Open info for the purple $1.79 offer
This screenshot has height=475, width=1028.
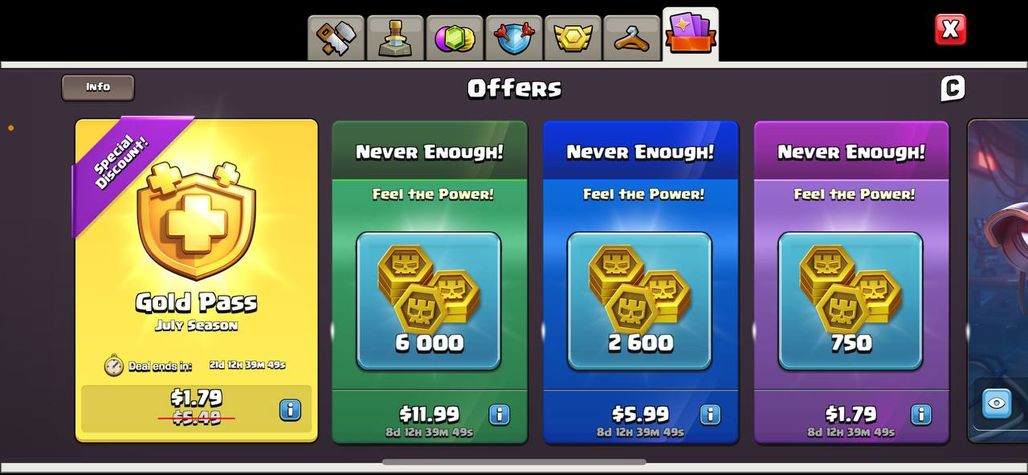(921, 414)
